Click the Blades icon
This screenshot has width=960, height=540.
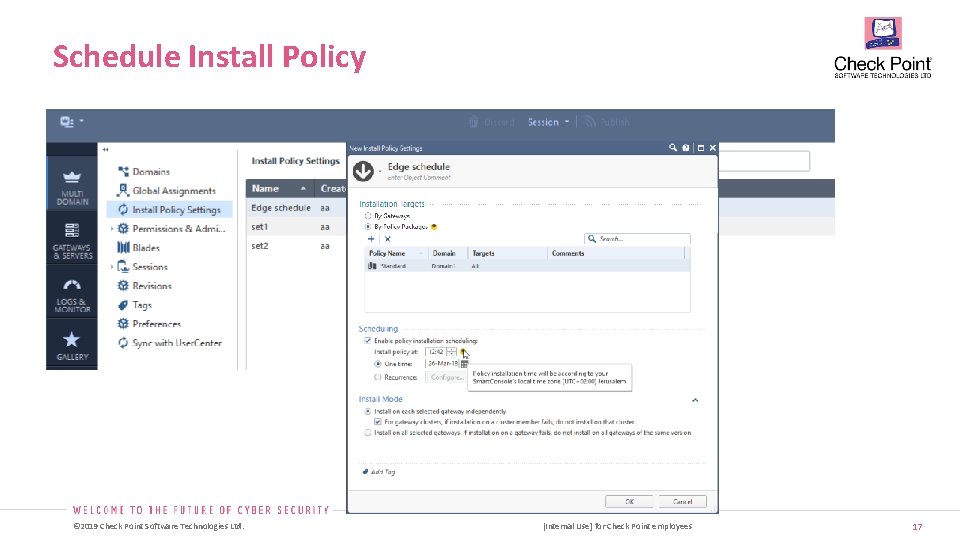[123, 247]
